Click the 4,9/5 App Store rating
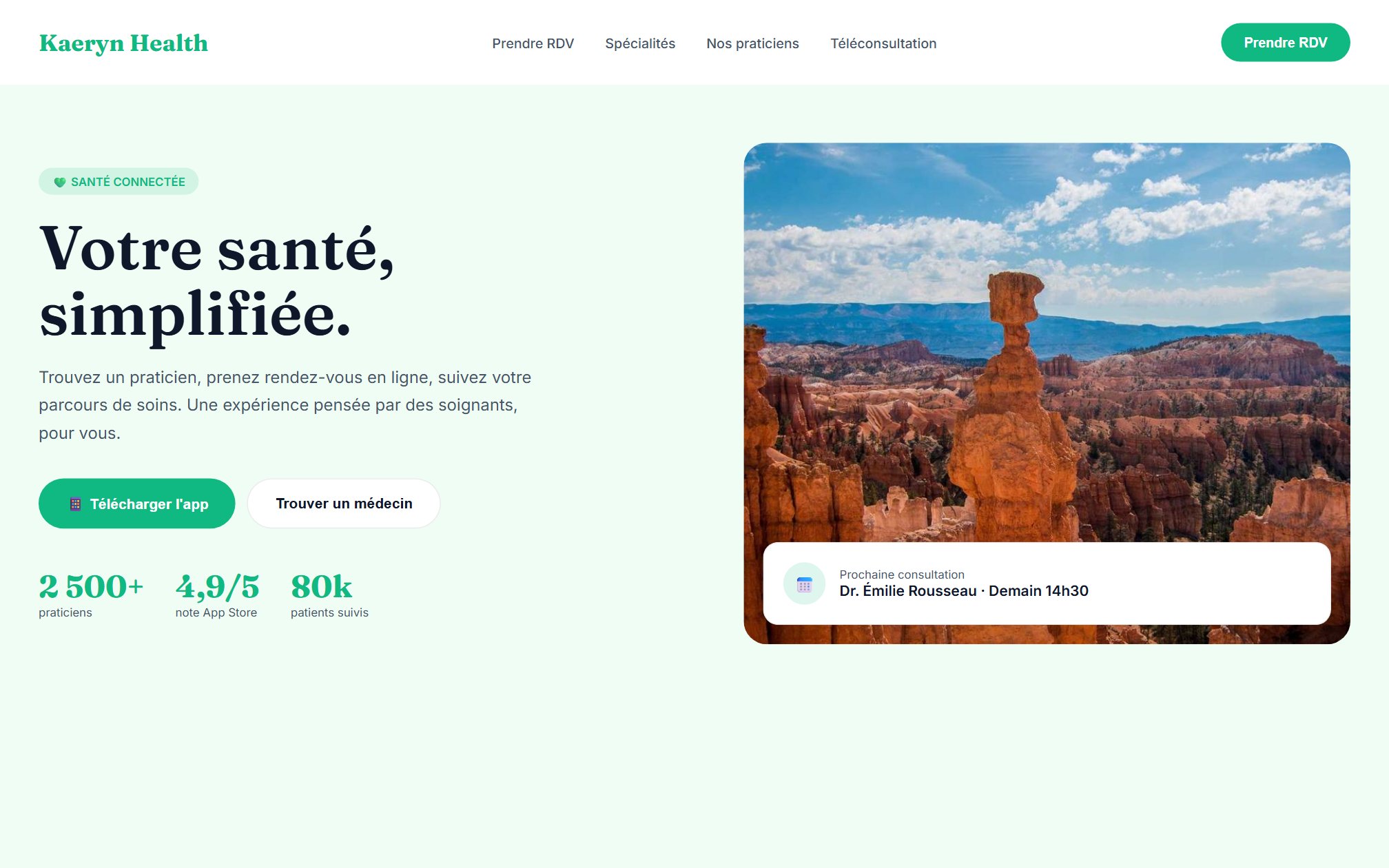 (217, 595)
